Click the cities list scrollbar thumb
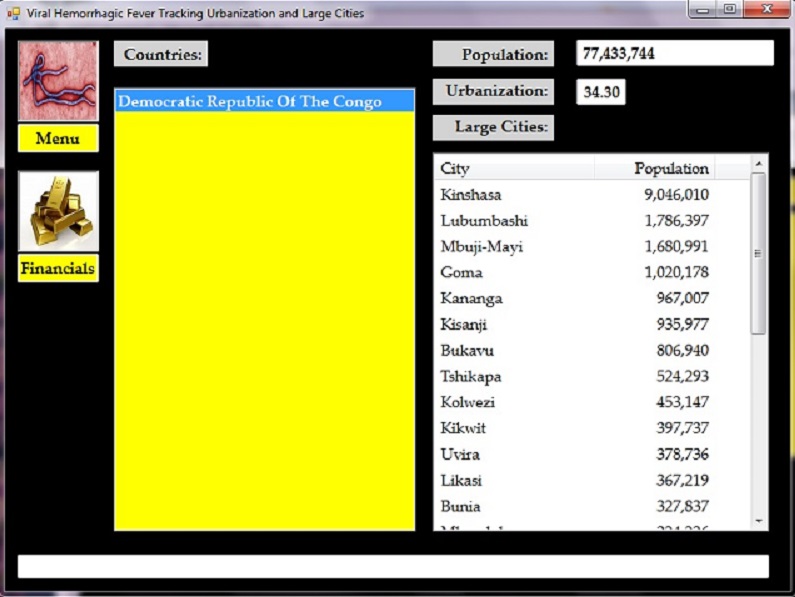 [x=758, y=254]
